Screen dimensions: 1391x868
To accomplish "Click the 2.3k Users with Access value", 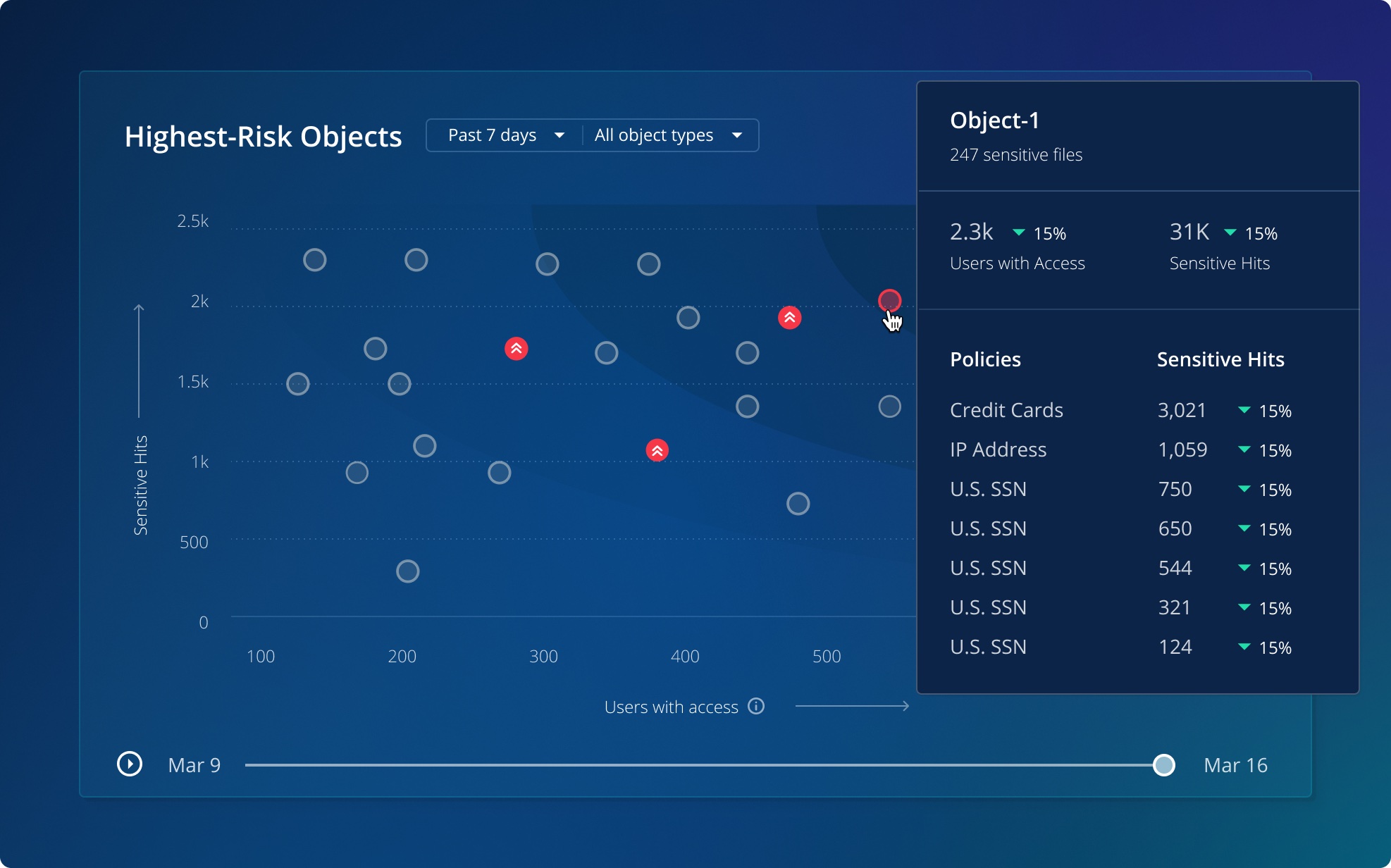I will click(971, 232).
